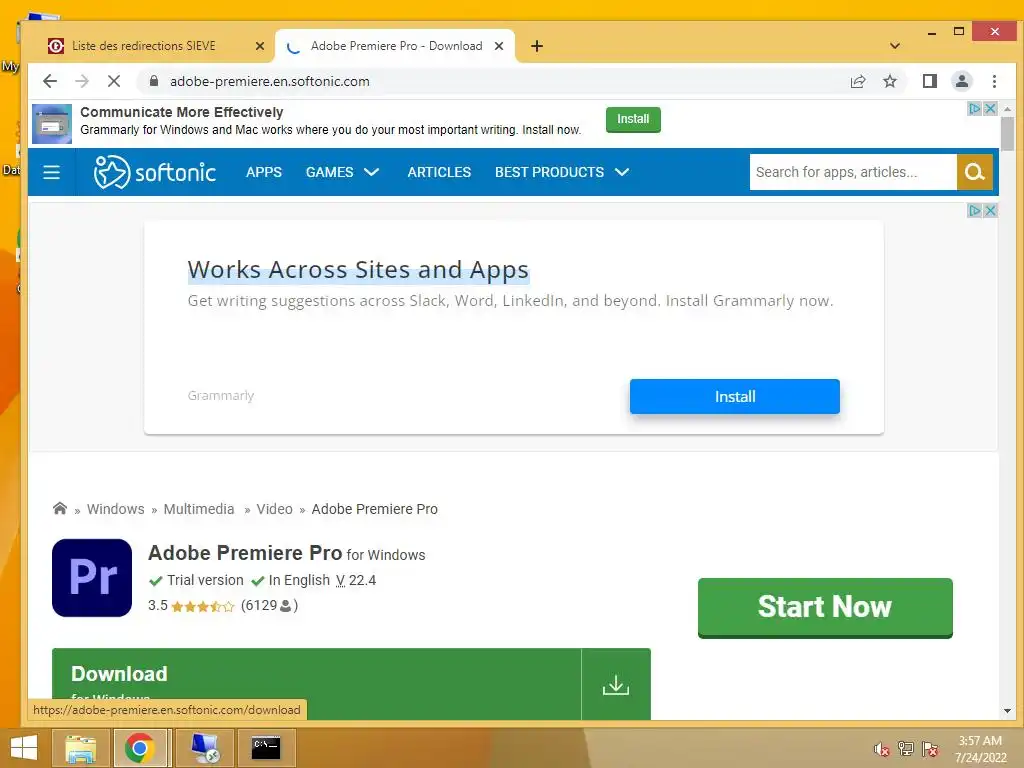This screenshot has width=1024, height=768.
Task: Click the top banner ad thumbnail image
Action: [x=52, y=124]
